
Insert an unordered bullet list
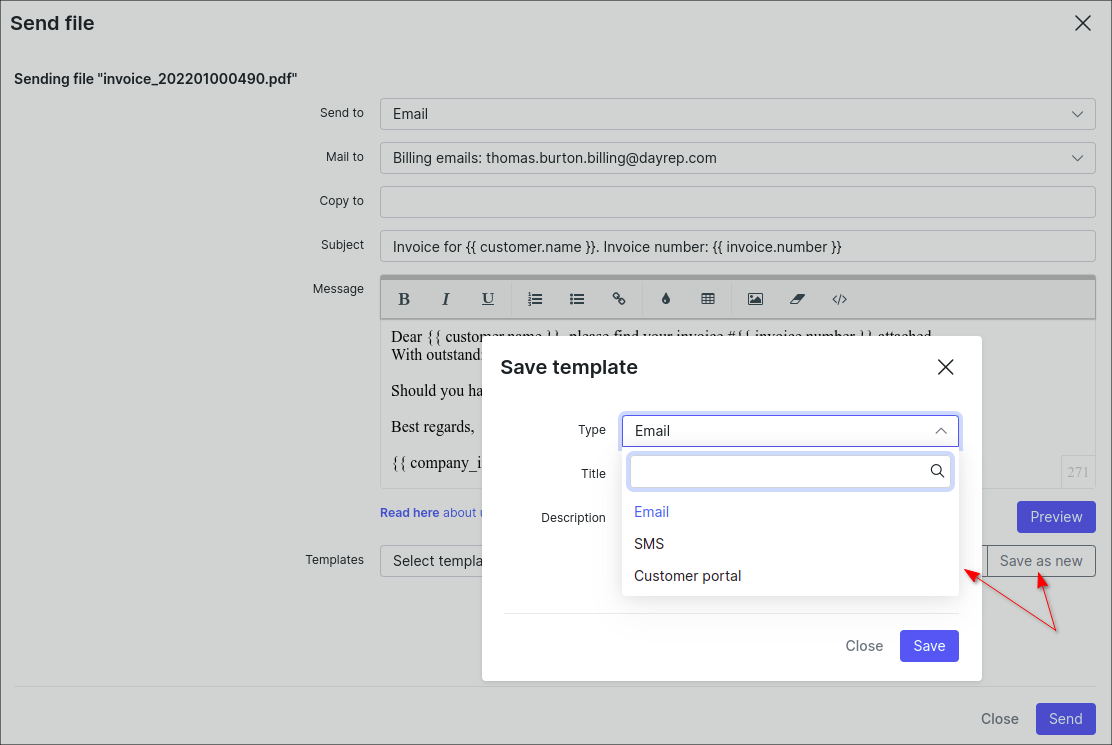pos(577,299)
